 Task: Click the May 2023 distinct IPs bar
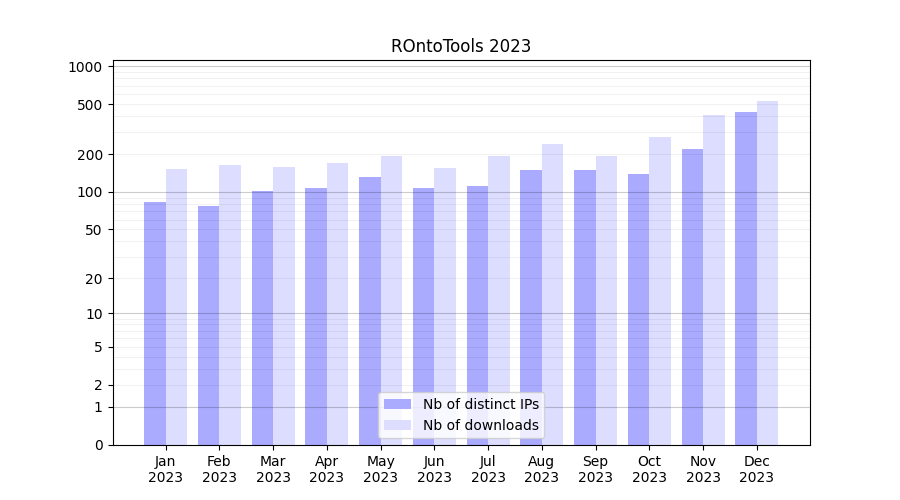click(x=370, y=311)
